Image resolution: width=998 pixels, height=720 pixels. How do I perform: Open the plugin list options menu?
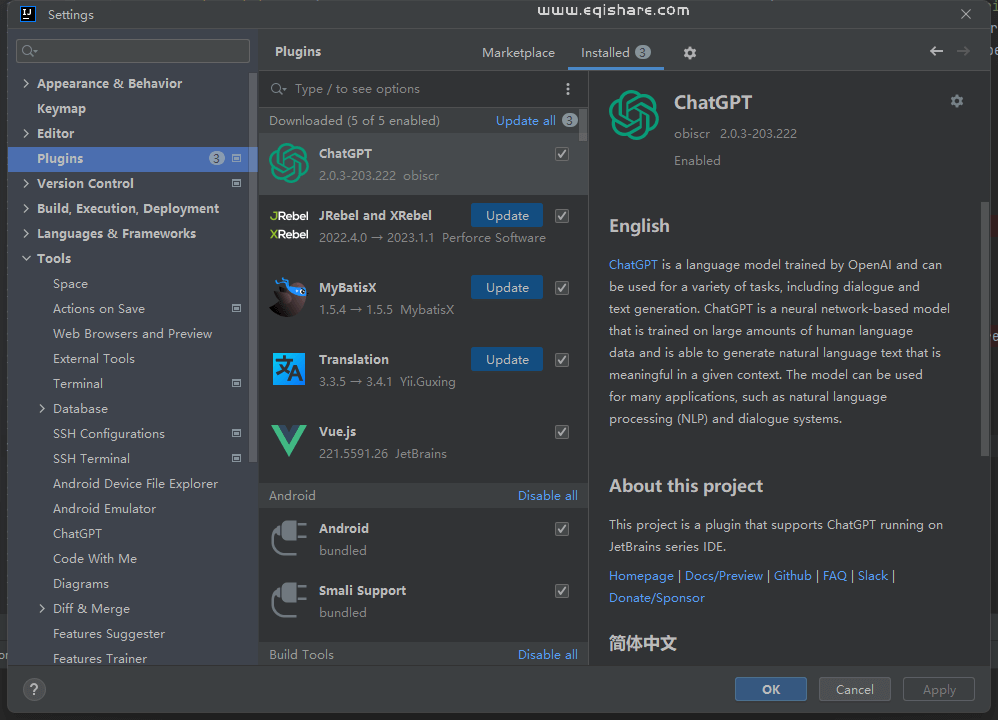point(568,89)
